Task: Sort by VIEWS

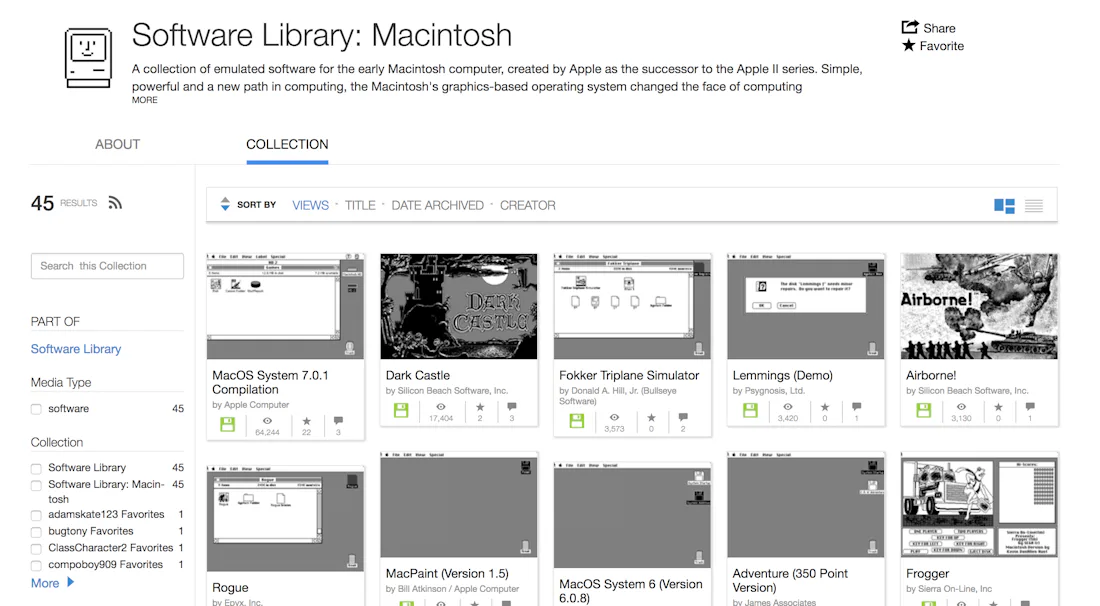Action: tap(310, 206)
